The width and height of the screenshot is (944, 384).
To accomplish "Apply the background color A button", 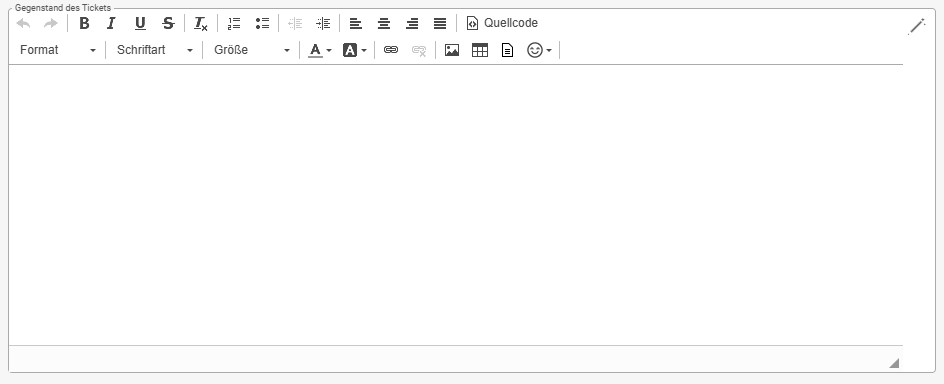I will click(x=350, y=50).
